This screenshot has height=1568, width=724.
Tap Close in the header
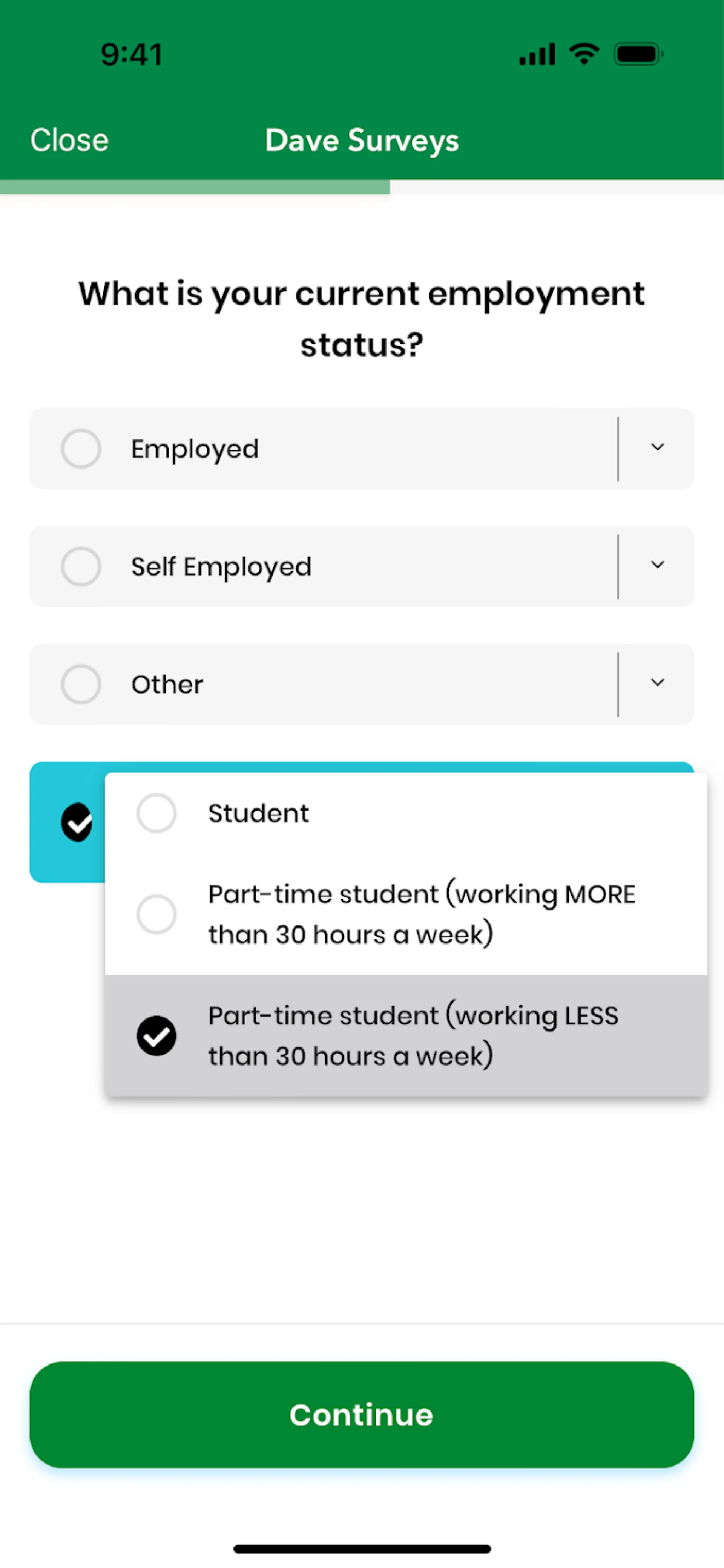point(69,140)
